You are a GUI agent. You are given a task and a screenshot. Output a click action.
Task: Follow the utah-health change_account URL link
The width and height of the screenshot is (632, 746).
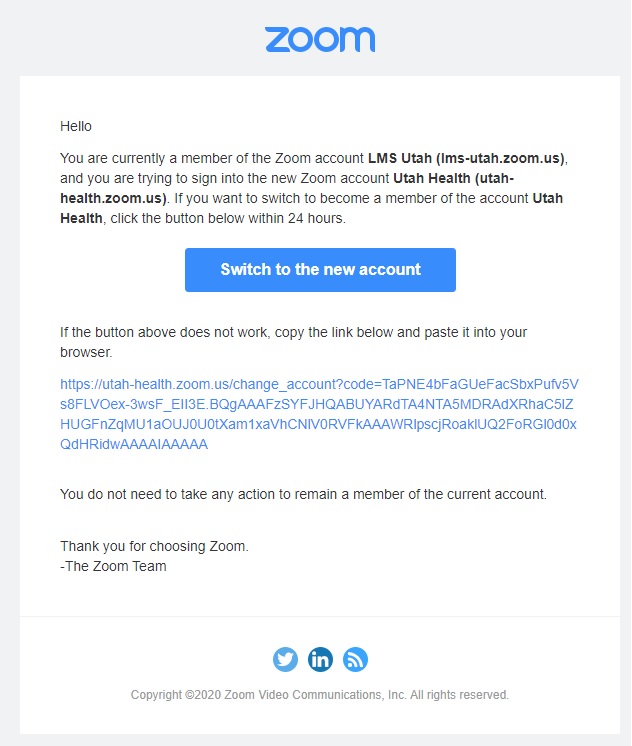point(319,384)
